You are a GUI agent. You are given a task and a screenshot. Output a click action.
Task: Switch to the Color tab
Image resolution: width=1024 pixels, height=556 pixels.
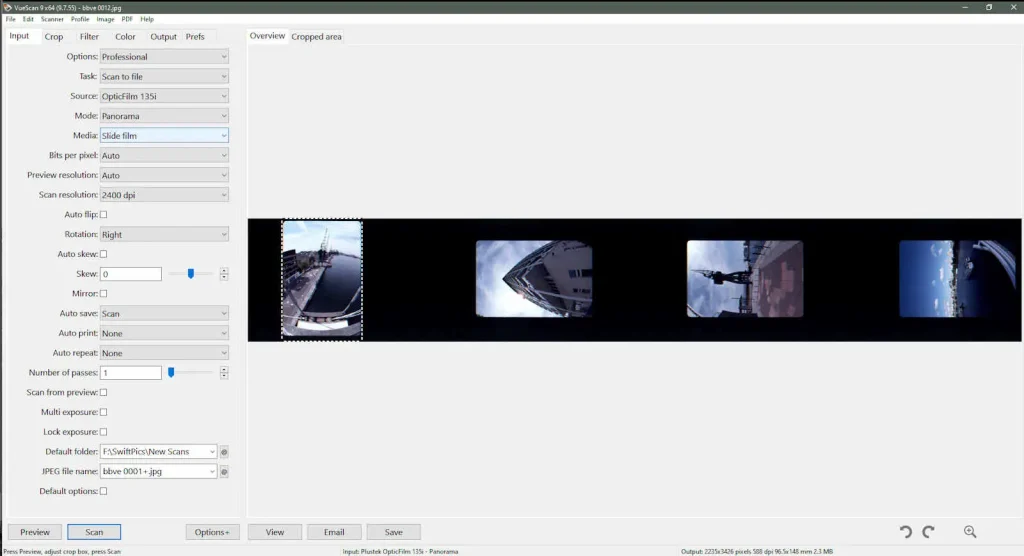(x=125, y=37)
